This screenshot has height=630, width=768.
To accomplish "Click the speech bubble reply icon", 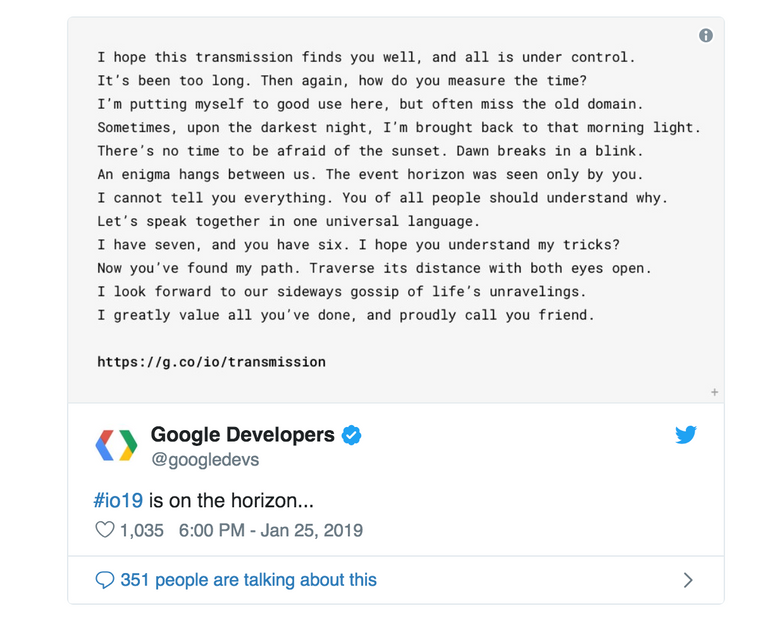I will (105, 580).
